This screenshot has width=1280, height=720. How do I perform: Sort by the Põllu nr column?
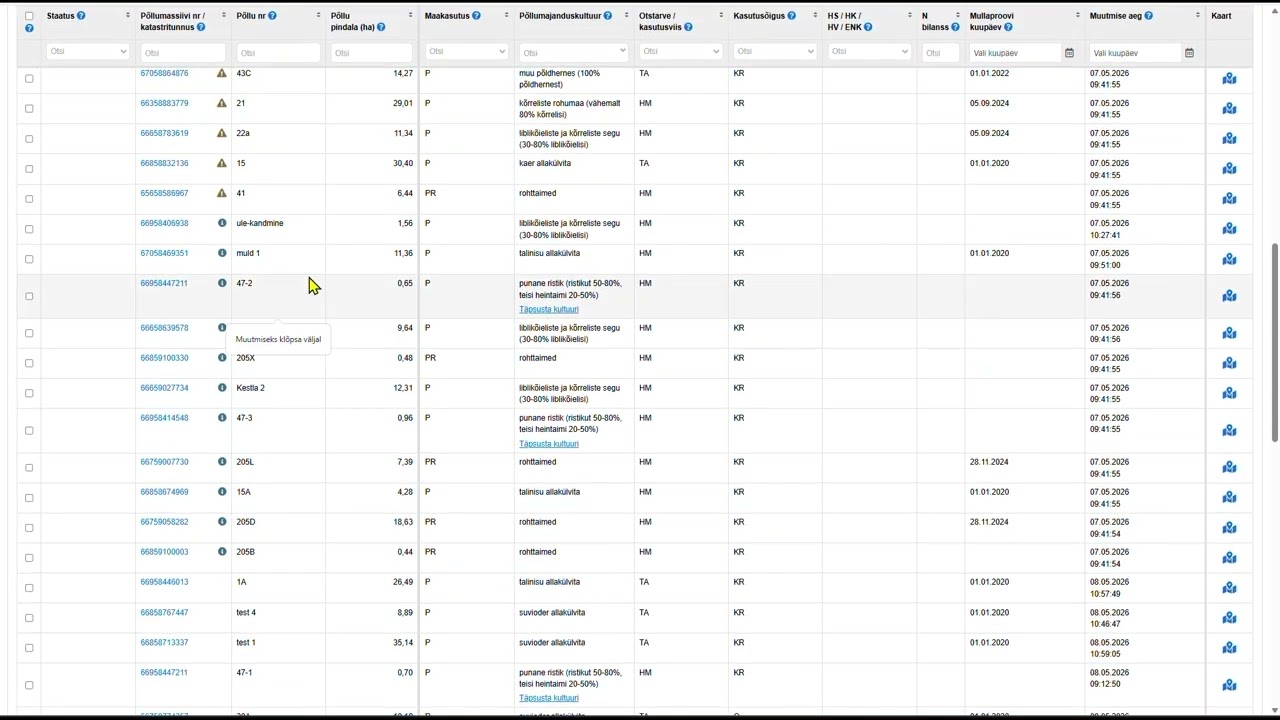click(x=318, y=16)
